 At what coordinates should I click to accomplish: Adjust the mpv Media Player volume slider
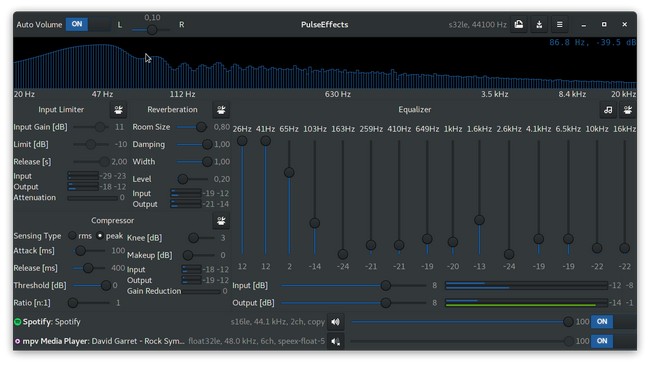tap(462, 341)
